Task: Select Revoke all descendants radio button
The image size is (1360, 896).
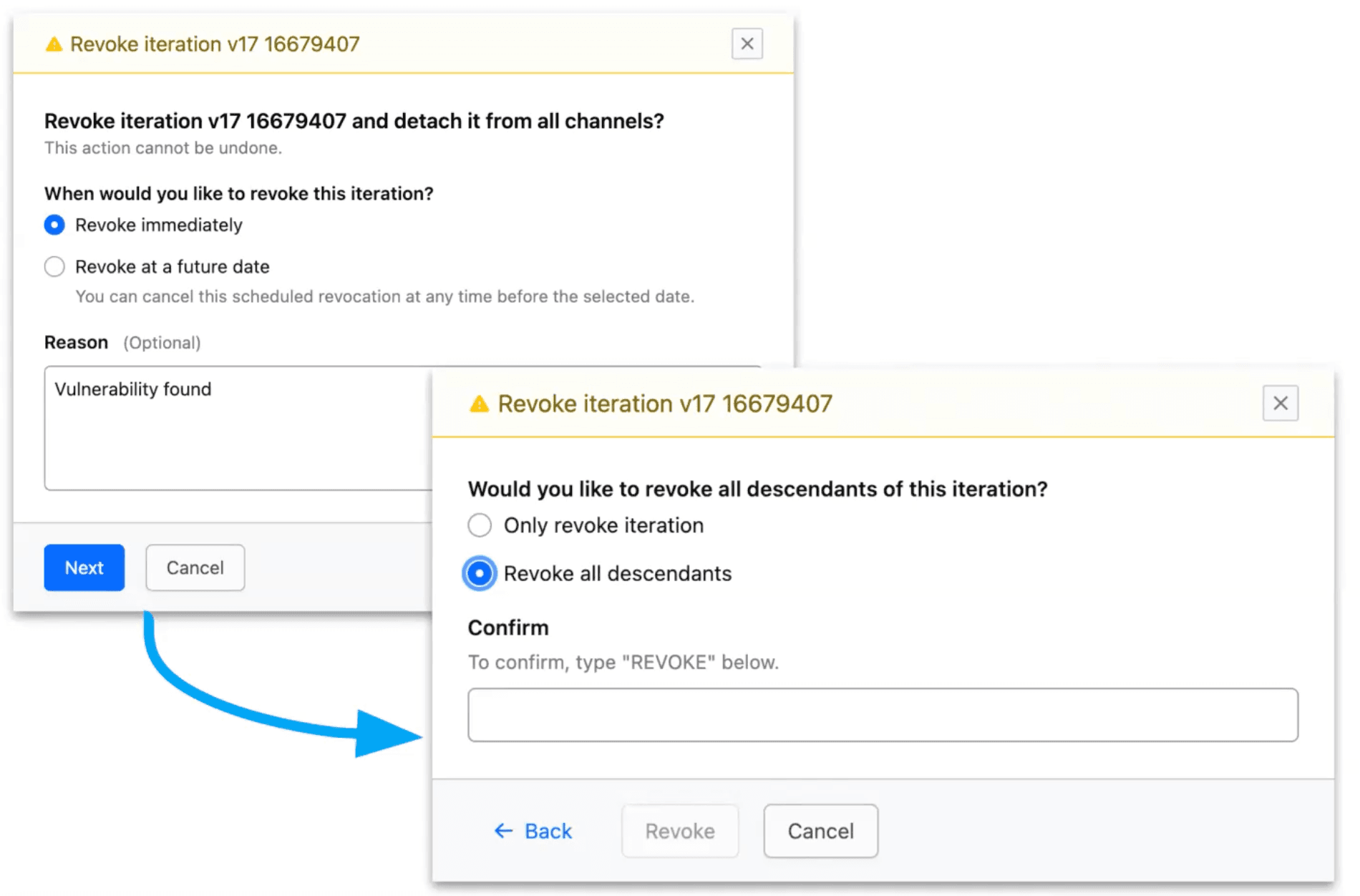Action: [x=480, y=574]
